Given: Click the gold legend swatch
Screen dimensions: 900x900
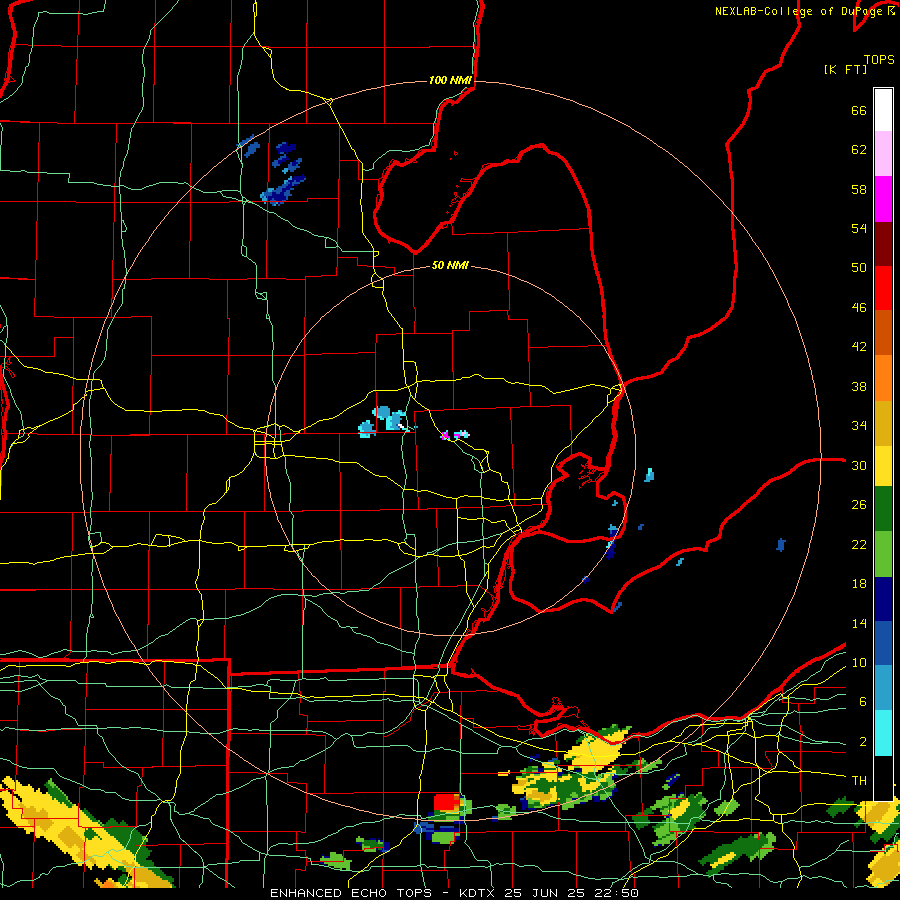Looking at the screenshot, I should coord(883,423).
